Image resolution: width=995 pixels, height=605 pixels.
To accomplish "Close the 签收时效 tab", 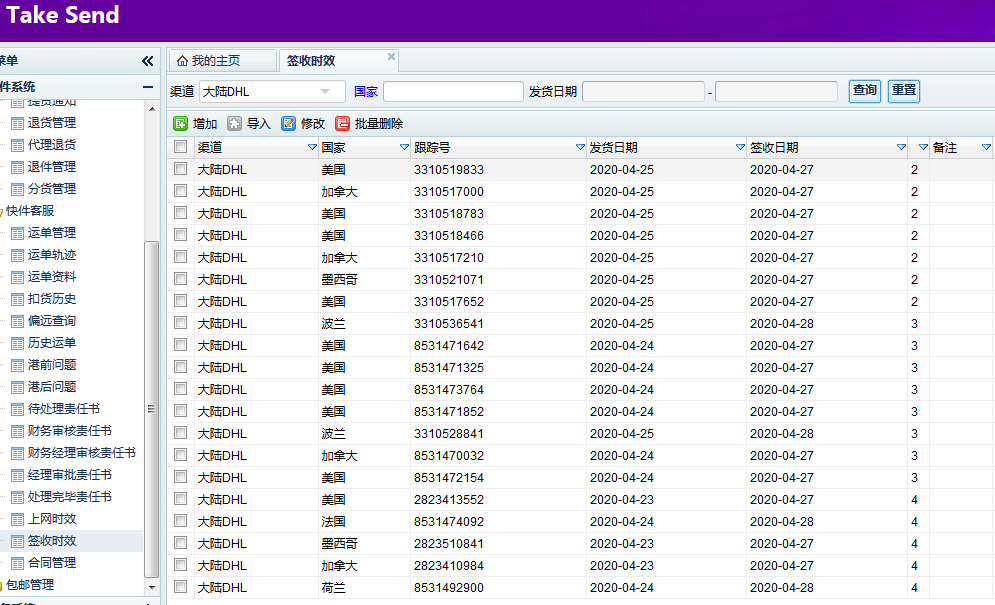I will point(391,57).
